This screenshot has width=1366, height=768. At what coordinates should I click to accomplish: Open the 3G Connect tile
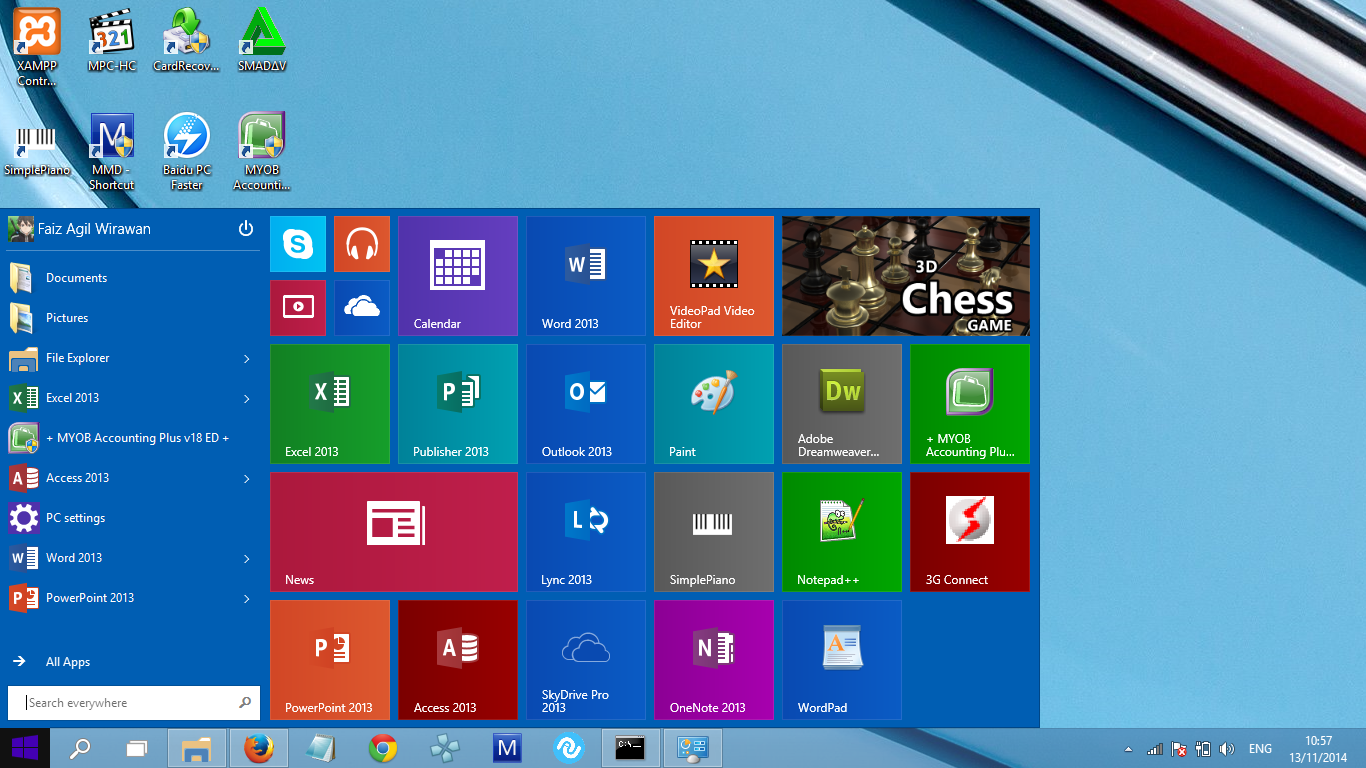coord(970,532)
